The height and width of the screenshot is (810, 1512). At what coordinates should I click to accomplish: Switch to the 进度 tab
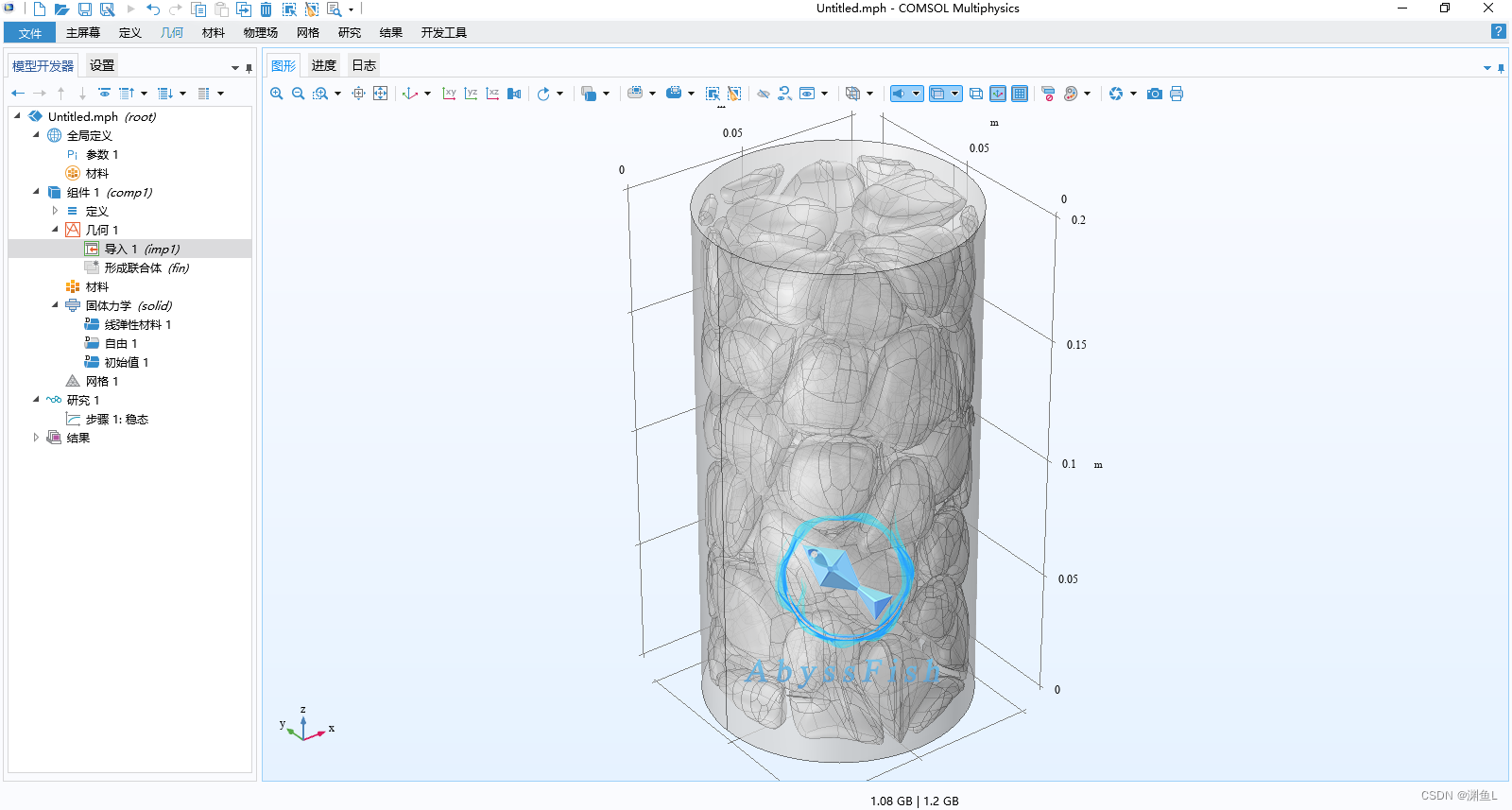pyautogui.click(x=324, y=65)
